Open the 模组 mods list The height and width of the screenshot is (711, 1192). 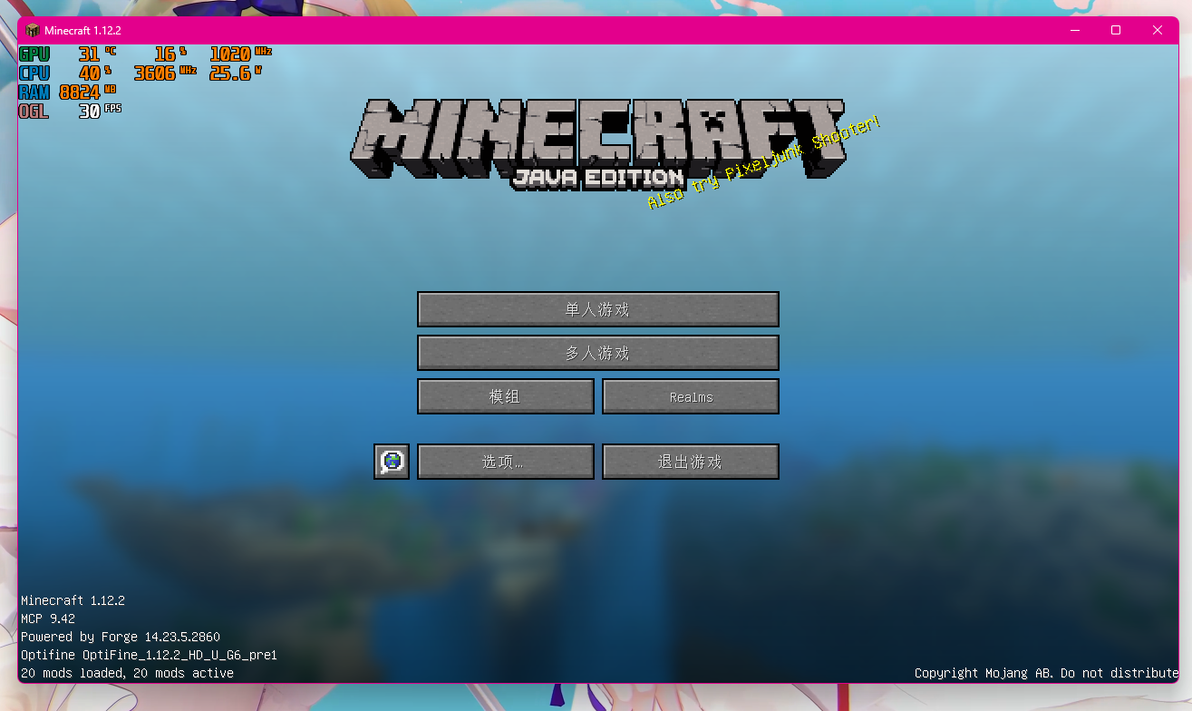[x=506, y=396]
